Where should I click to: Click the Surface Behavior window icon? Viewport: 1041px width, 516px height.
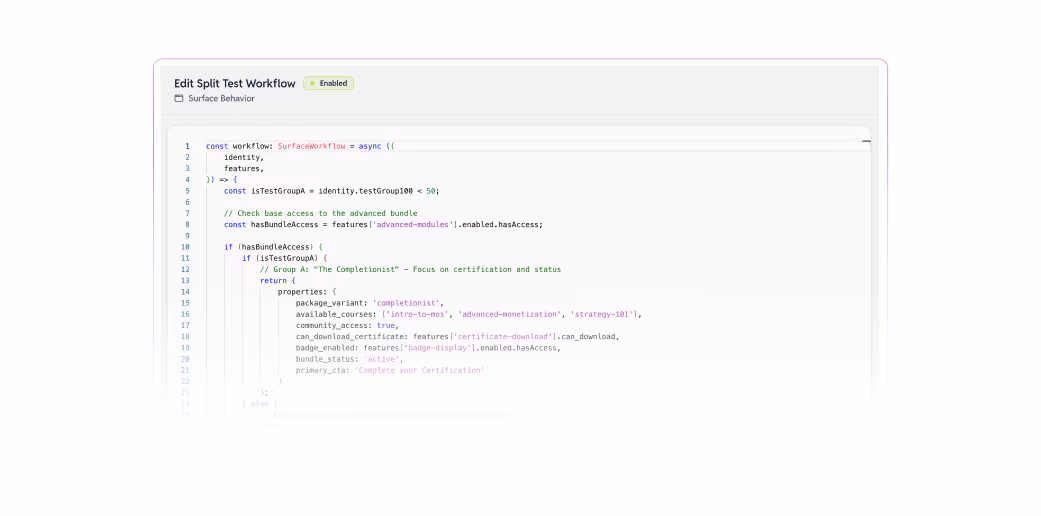(x=179, y=98)
